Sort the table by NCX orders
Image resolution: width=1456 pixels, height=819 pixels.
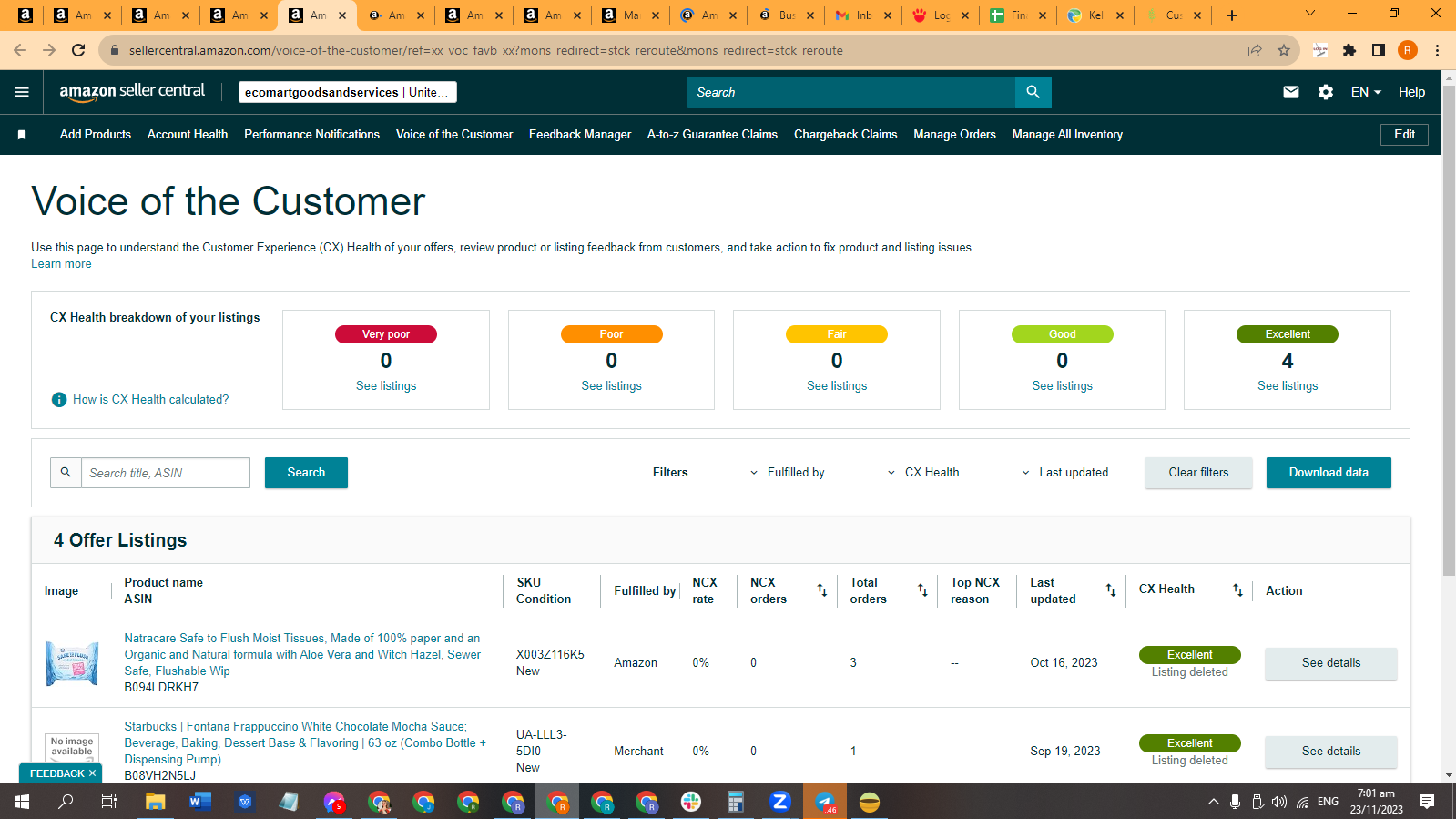point(821,590)
